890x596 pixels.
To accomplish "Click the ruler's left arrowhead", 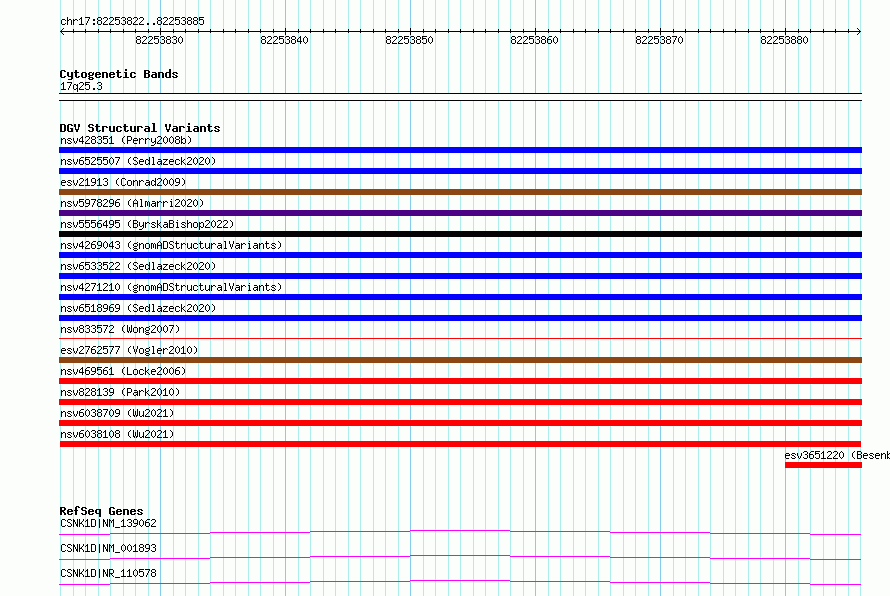I will pos(62,31).
